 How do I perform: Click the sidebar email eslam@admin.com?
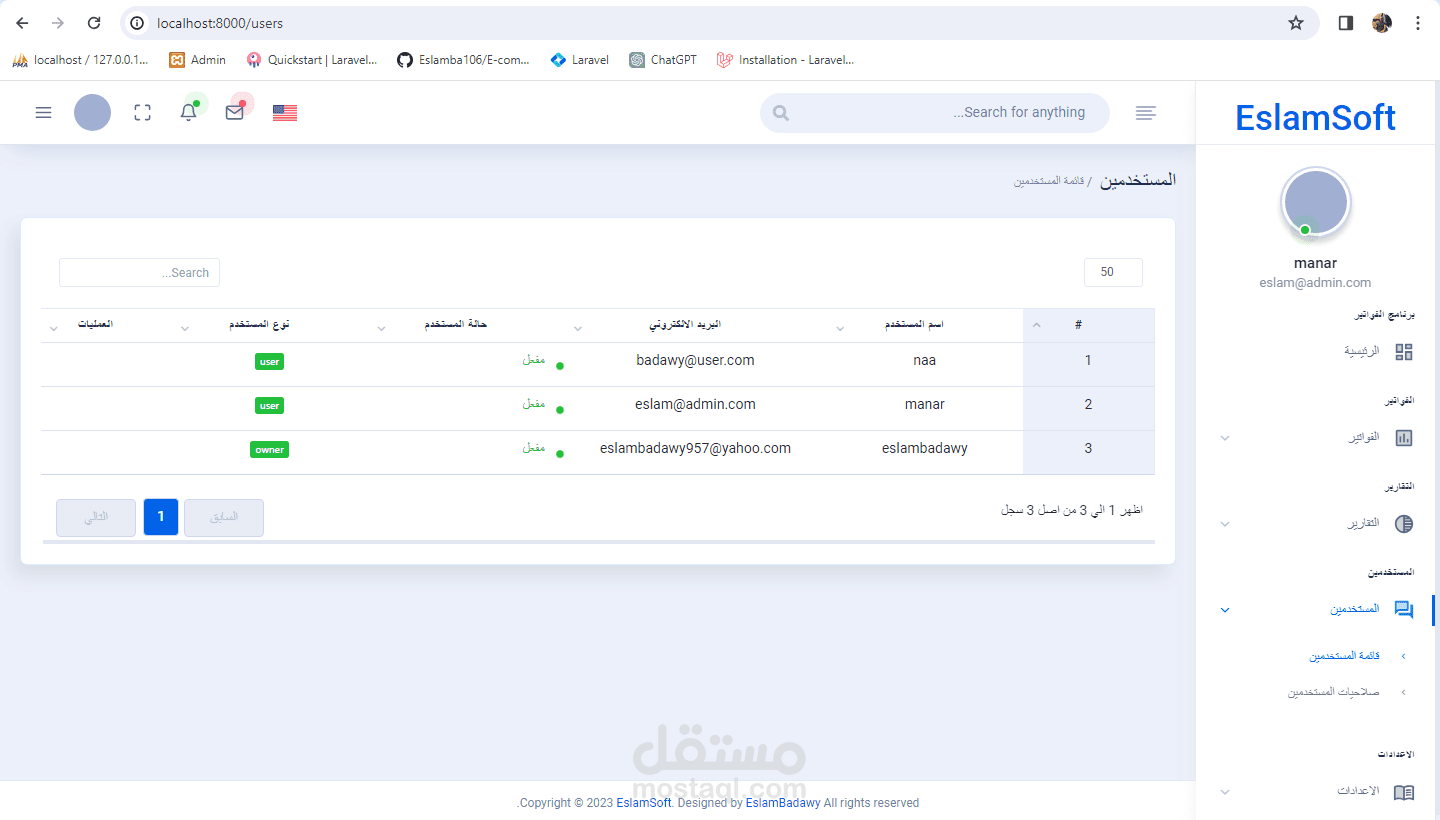pyautogui.click(x=1315, y=283)
